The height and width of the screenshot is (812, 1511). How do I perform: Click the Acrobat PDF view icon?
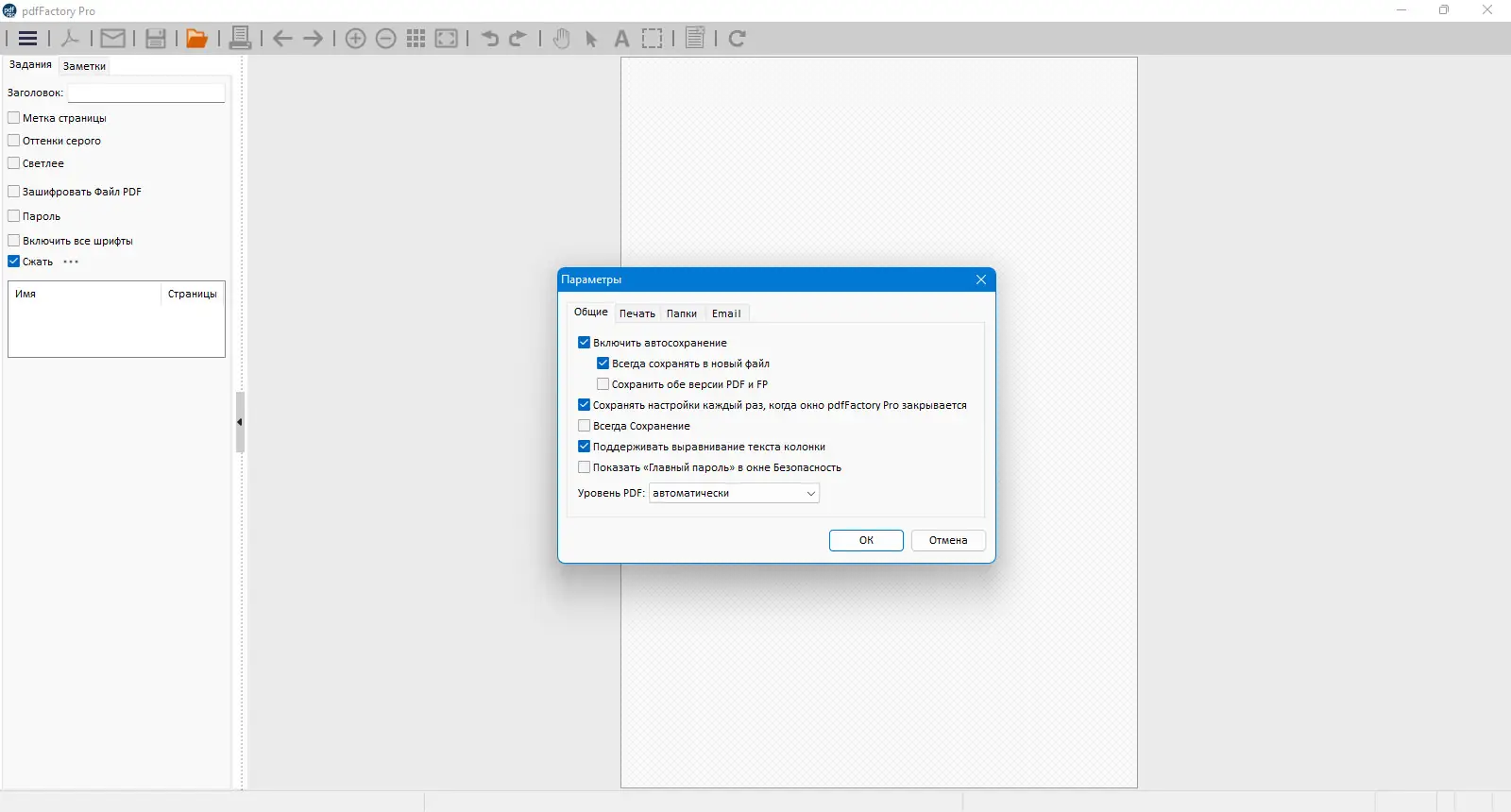pyautogui.click(x=70, y=39)
